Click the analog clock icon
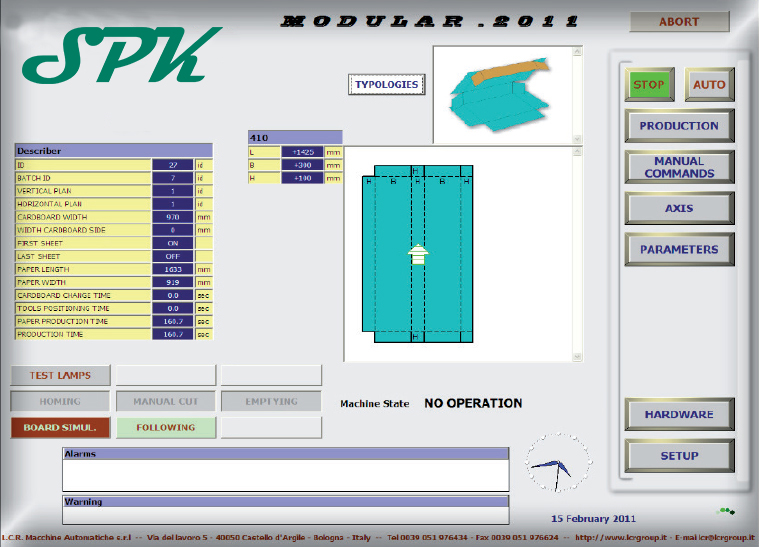 click(557, 464)
